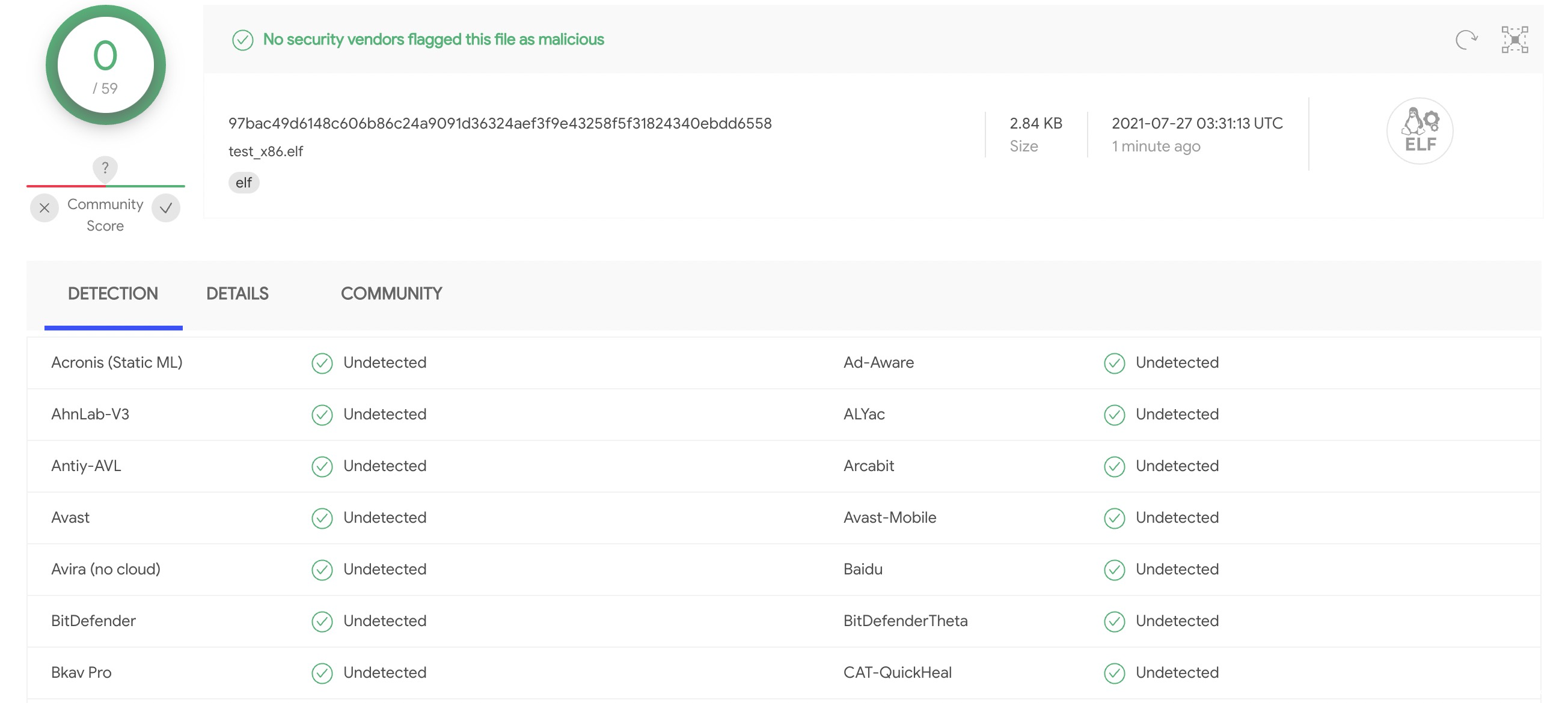Click the 0 / 59 detection score circle
1568x703 pixels.
[x=105, y=65]
